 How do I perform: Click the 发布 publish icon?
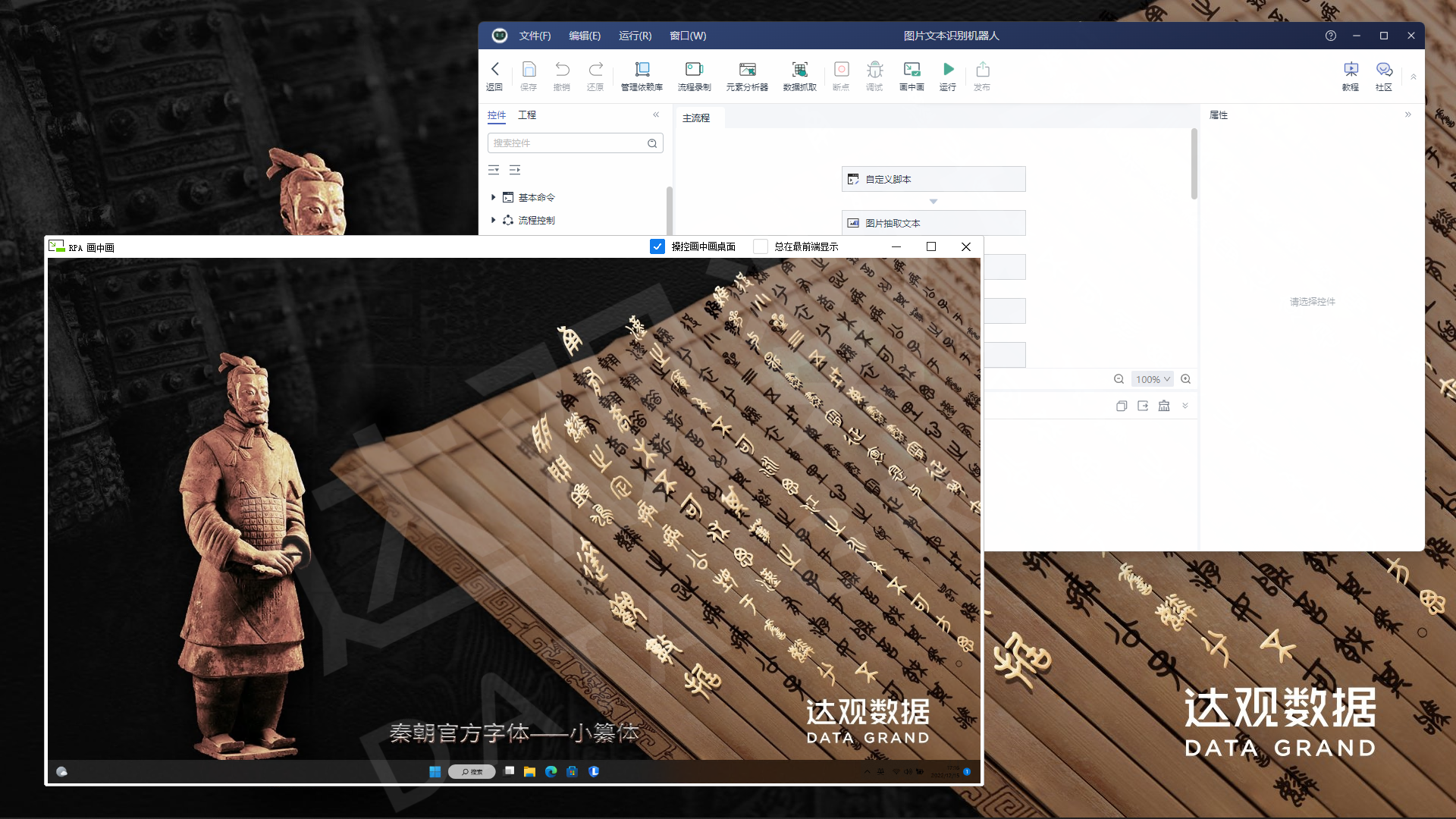click(x=982, y=70)
